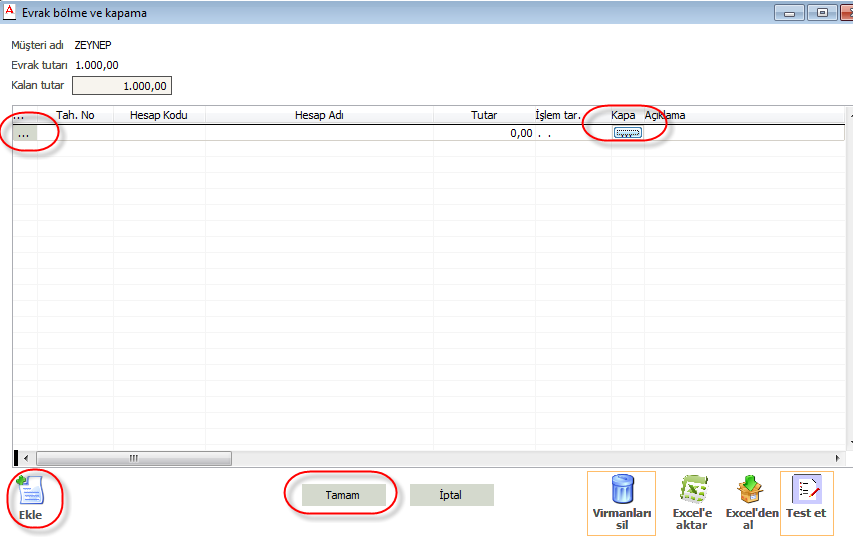Cancel using the İptal button
Screen dimensions: 853x540
click(x=451, y=495)
